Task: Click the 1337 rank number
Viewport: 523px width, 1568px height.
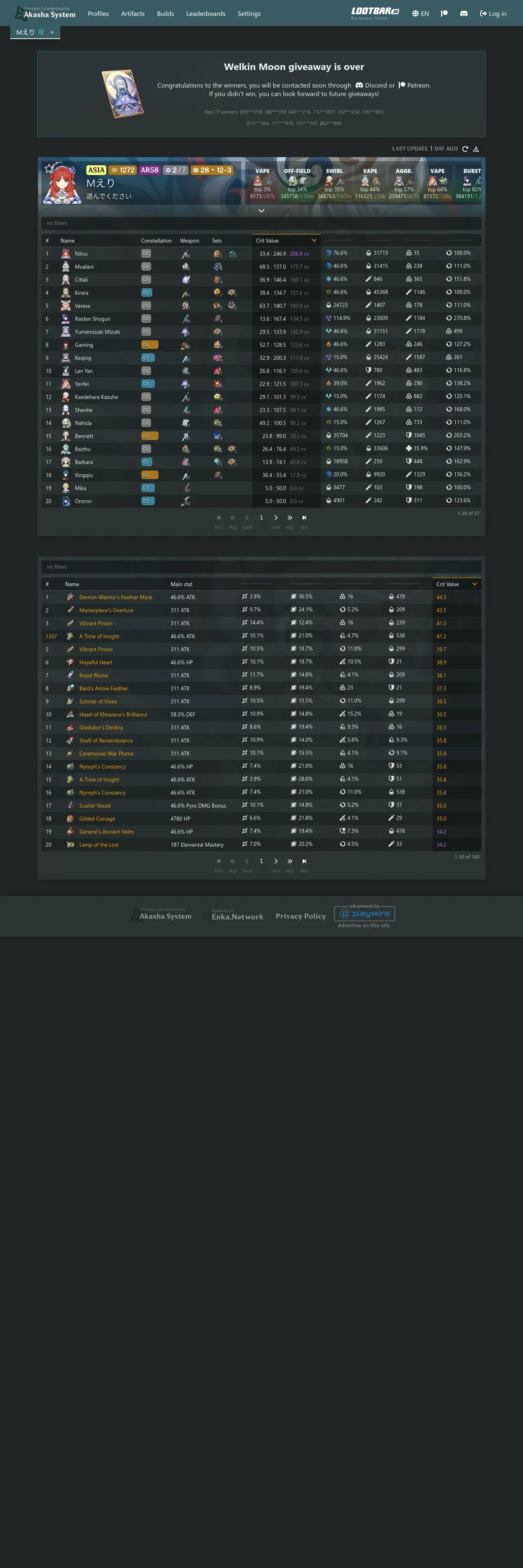Action: [x=51, y=637]
